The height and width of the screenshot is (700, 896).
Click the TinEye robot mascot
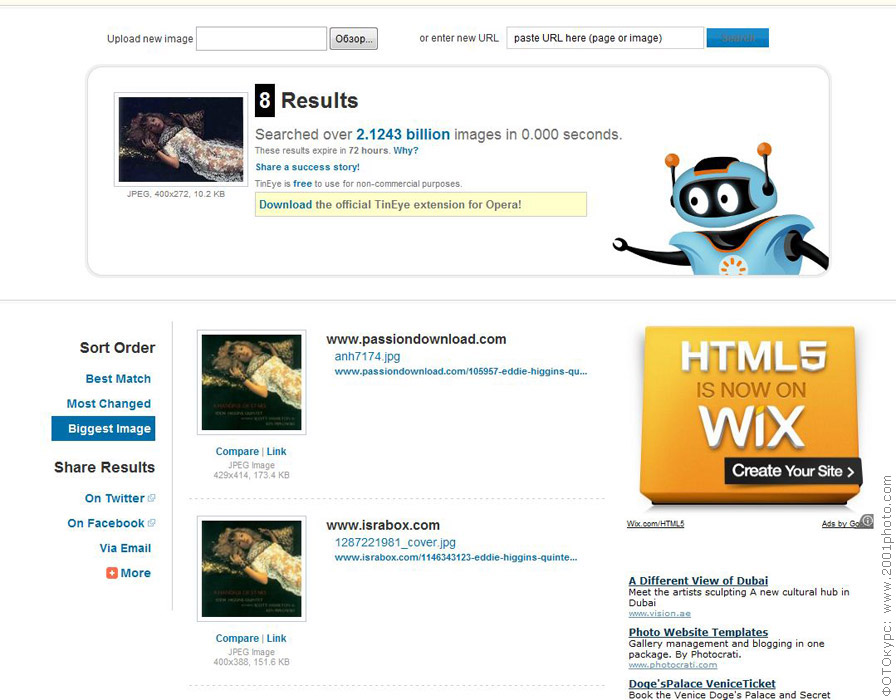[723, 211]
